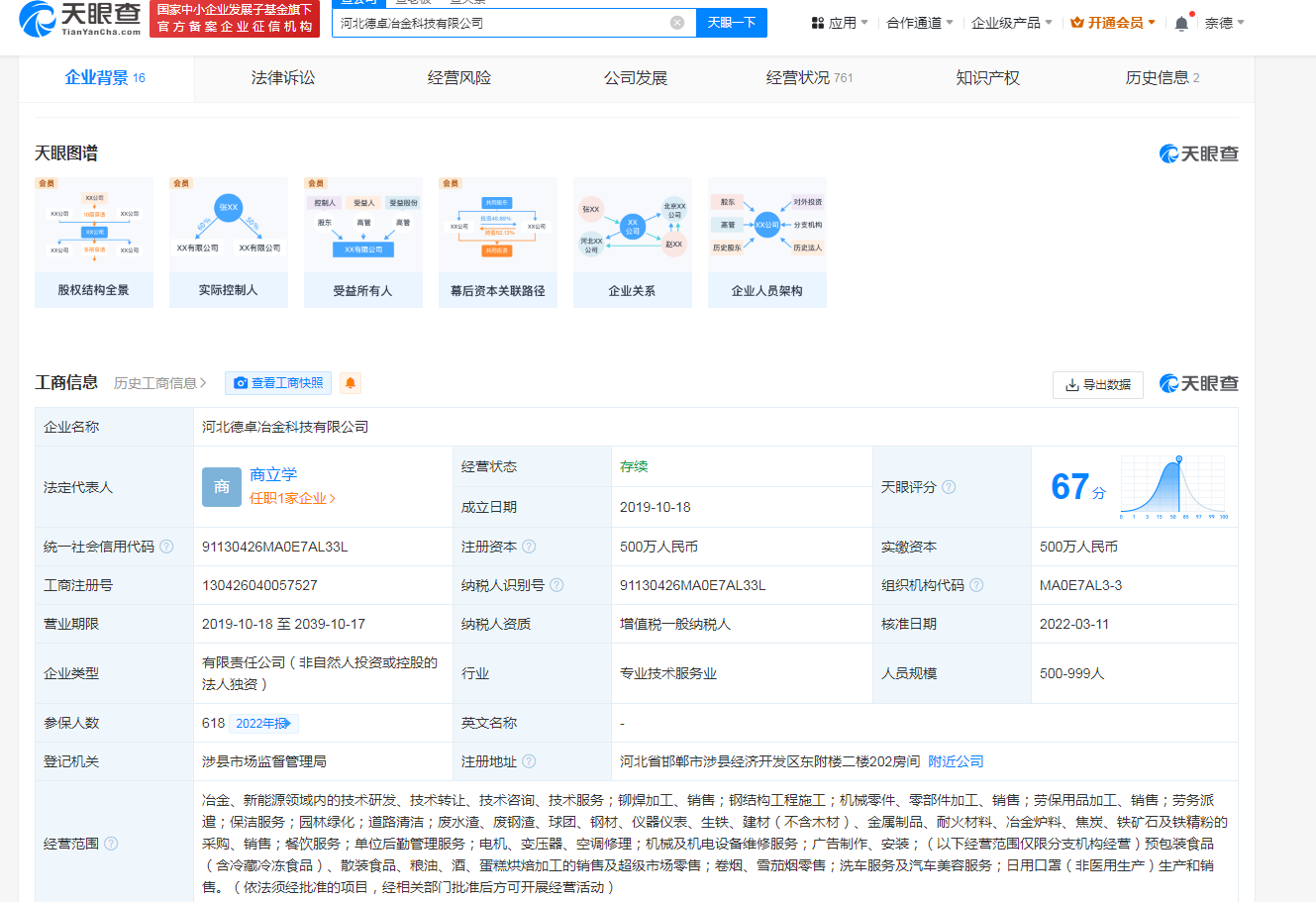Open 幕后资本关联路径 chart thumbnail
This screenshot has width=1316, height=902.
pos(498,242)
